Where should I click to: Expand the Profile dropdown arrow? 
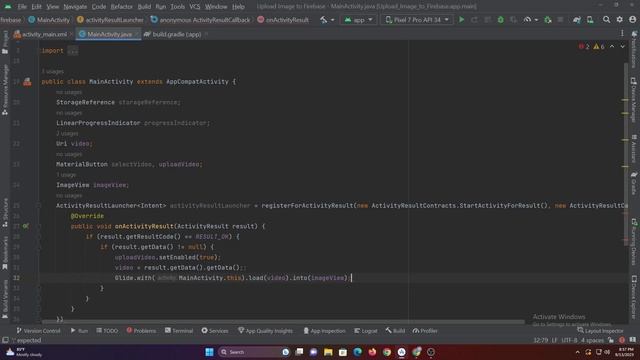536,20
